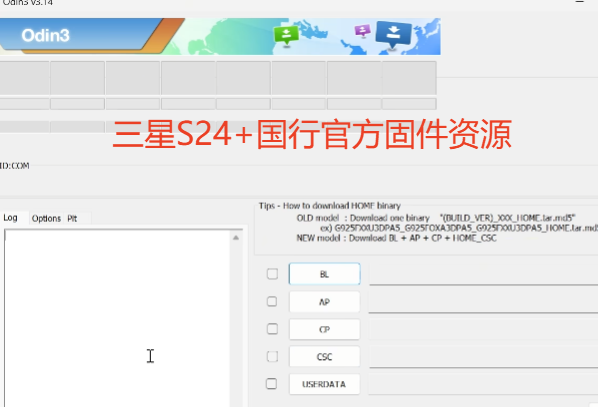Open the Pit tab
Screen dimensions: 598x407
72,219
